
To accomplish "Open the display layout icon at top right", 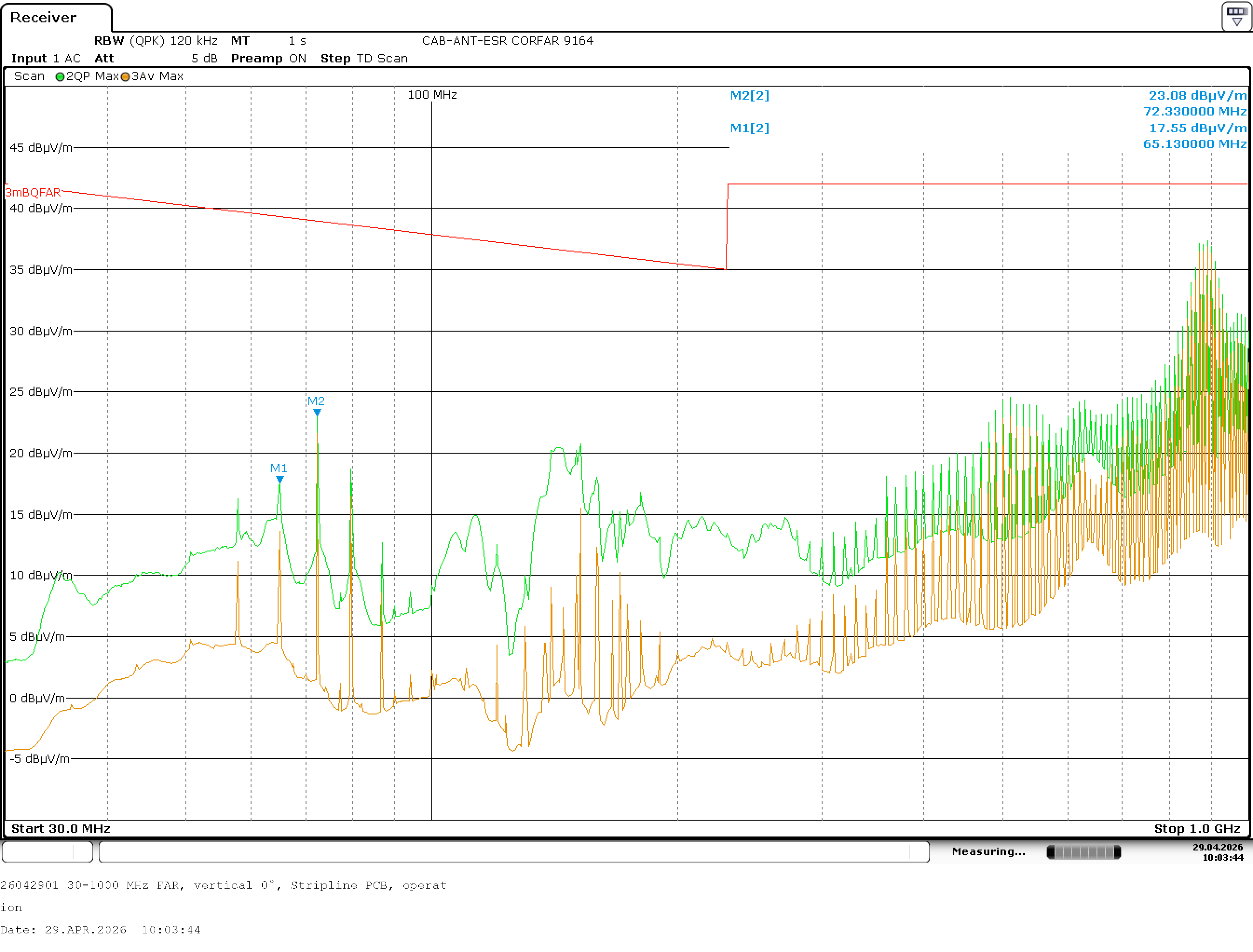I will (1236, 16).
